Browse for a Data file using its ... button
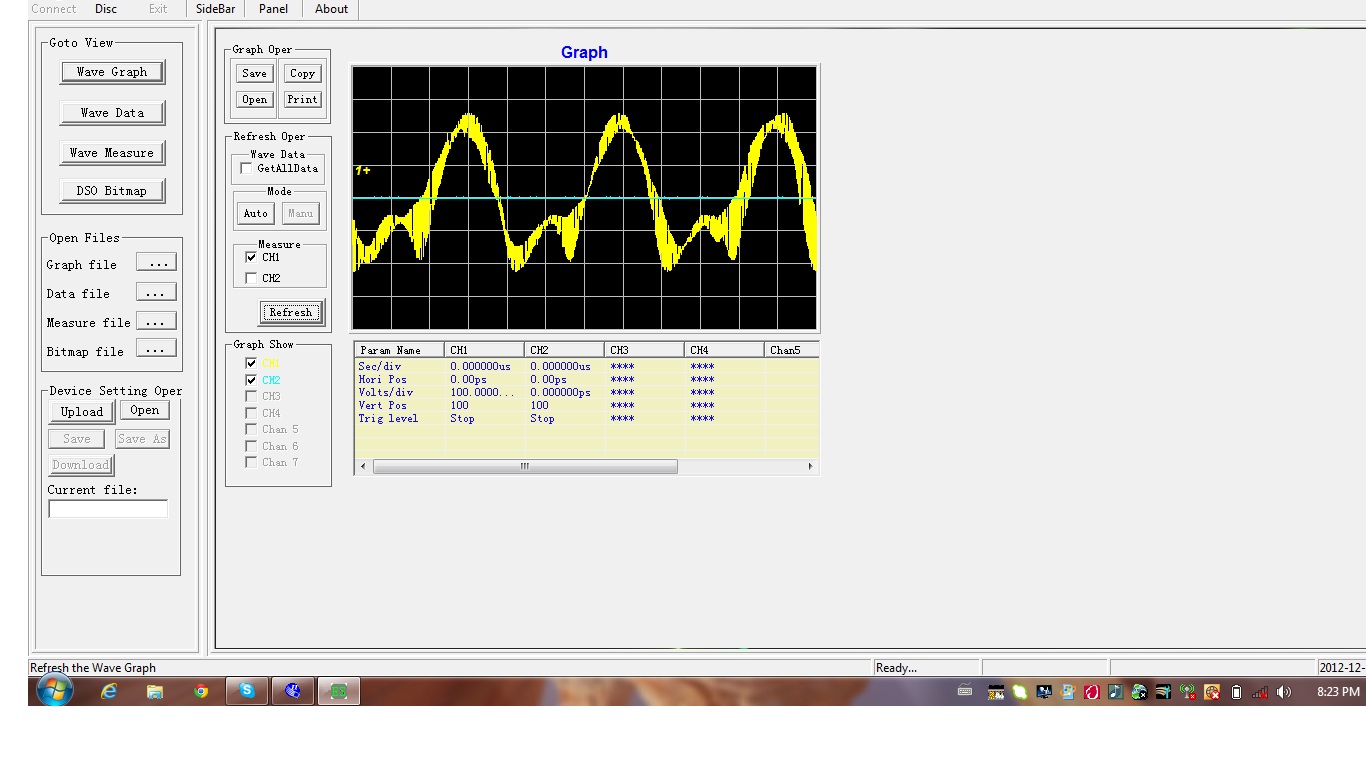1366x768 pixels. (156, 291)
